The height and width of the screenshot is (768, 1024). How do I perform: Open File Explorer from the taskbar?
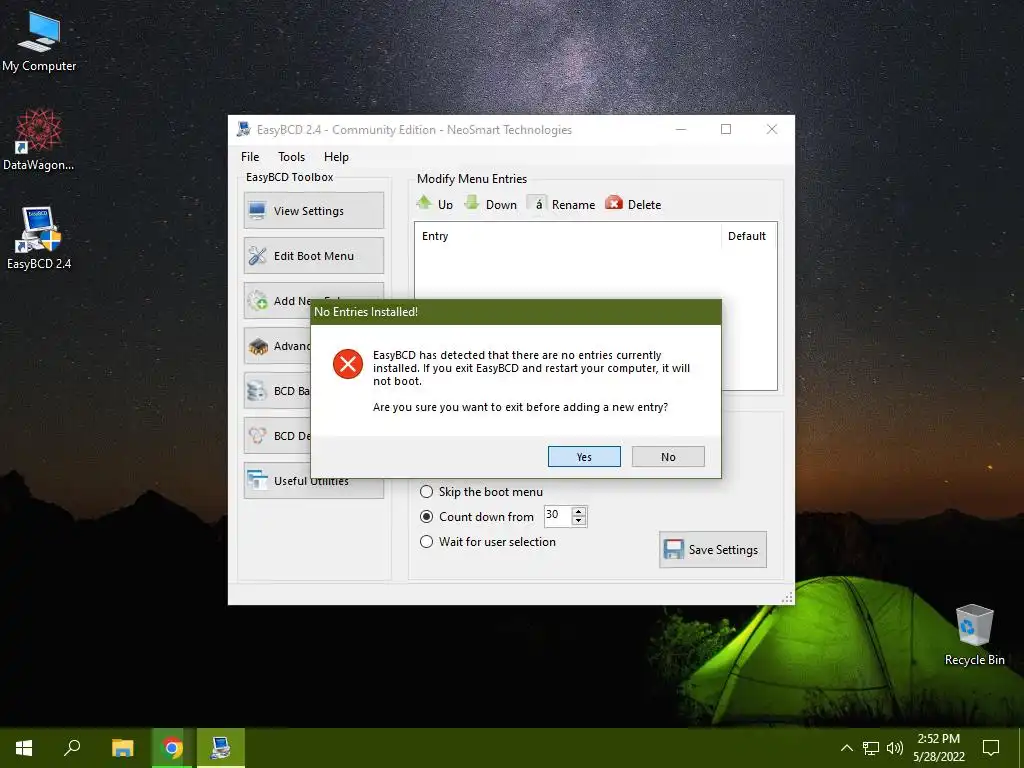pos(123,748)
